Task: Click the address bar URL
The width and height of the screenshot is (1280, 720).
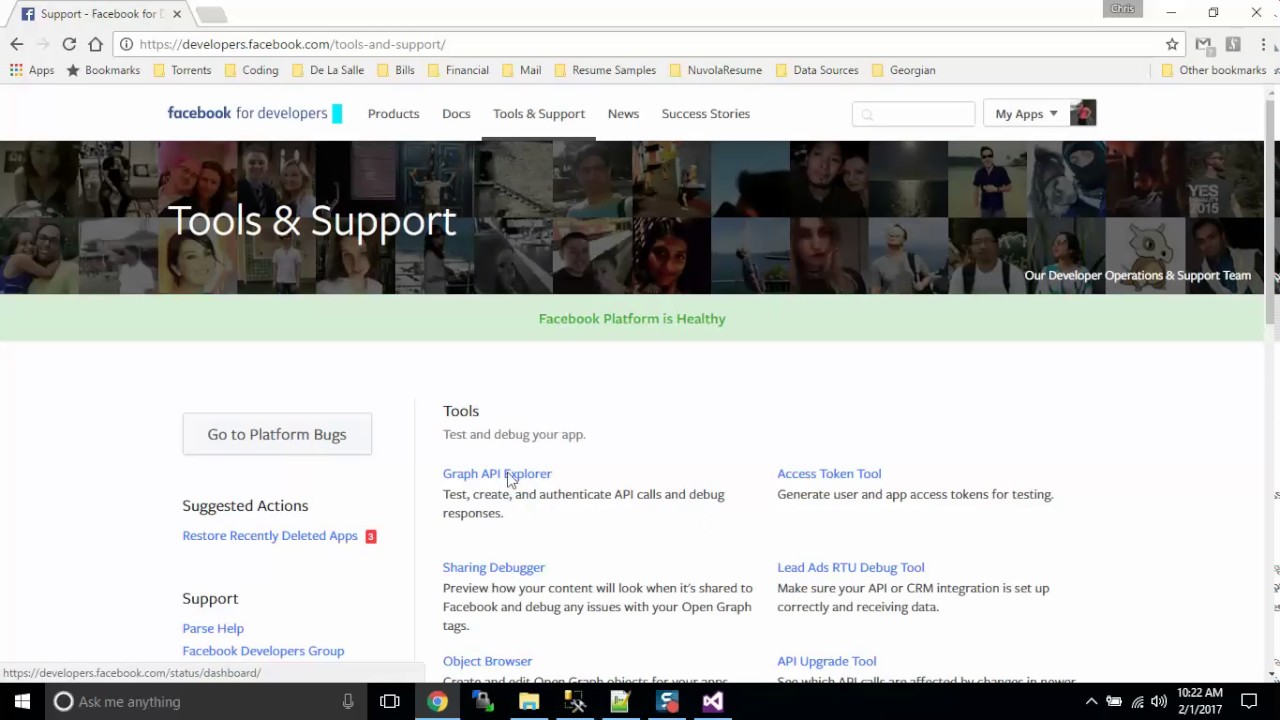Action: [x=293, y=44]
